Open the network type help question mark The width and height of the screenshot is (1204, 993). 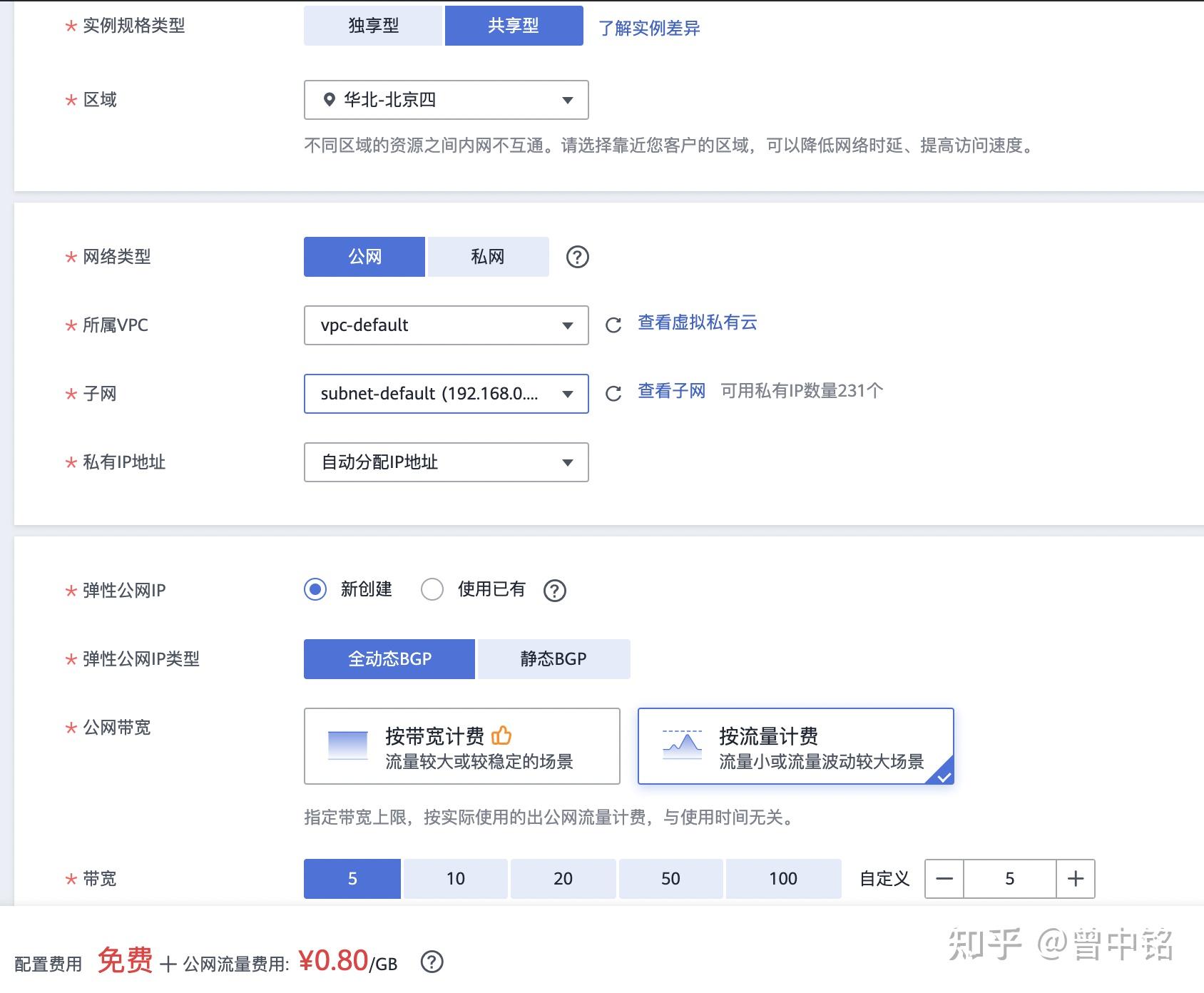click(577, 256)
